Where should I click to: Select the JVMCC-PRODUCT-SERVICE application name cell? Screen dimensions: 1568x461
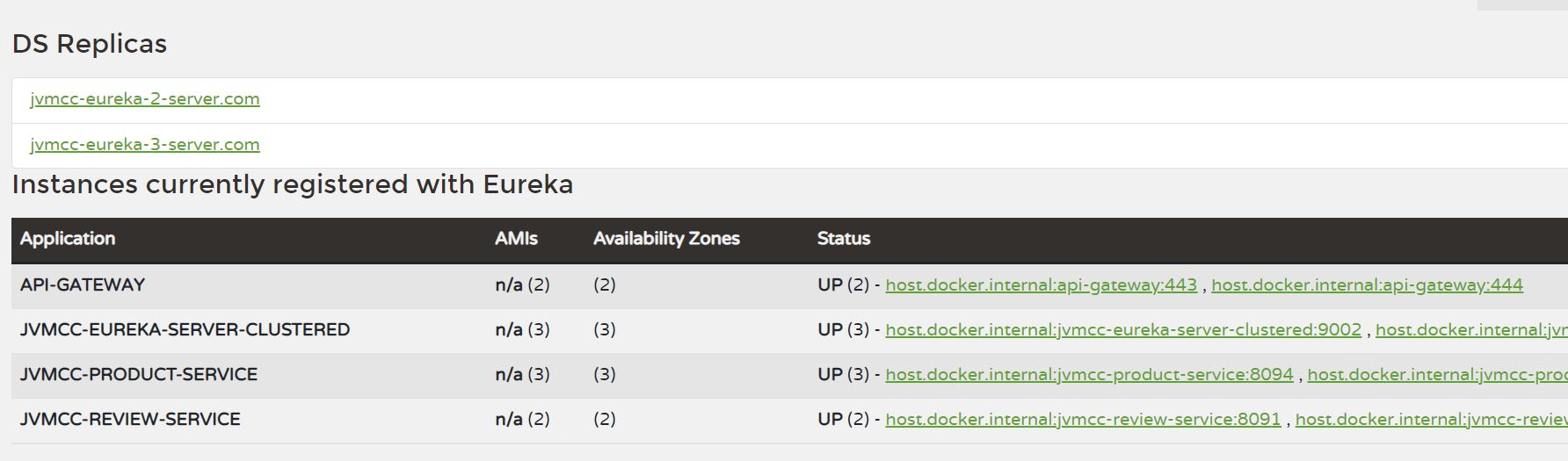pos(139,374)
